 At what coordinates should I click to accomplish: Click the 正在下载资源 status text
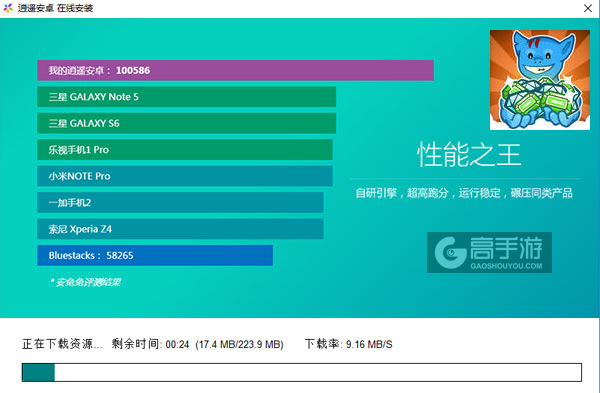62,344
